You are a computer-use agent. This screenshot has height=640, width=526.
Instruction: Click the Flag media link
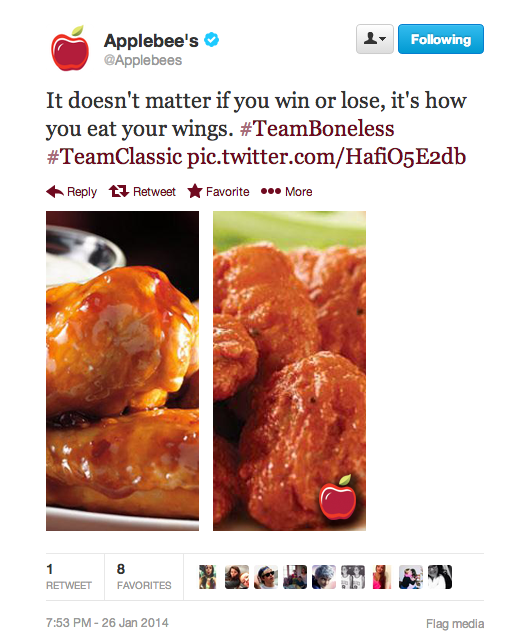tap(455, 624)
